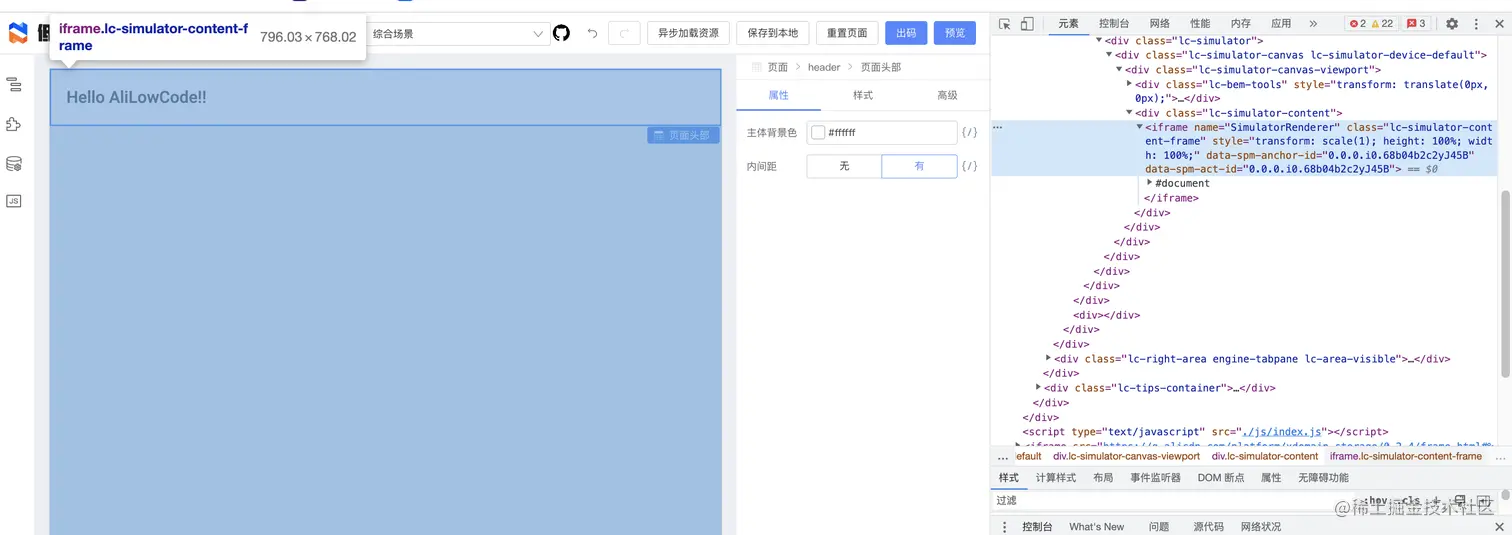The width and height of the screenshot is (1512, 535).
Task: Open the 计算样式 pane tab
Action: pyautogui.click(x=1056, y=478)
